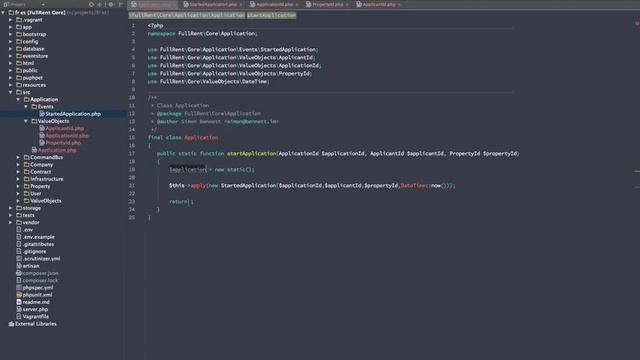Click the collapse all icon in Project panel
640x360 pixels.
point(100,4)
